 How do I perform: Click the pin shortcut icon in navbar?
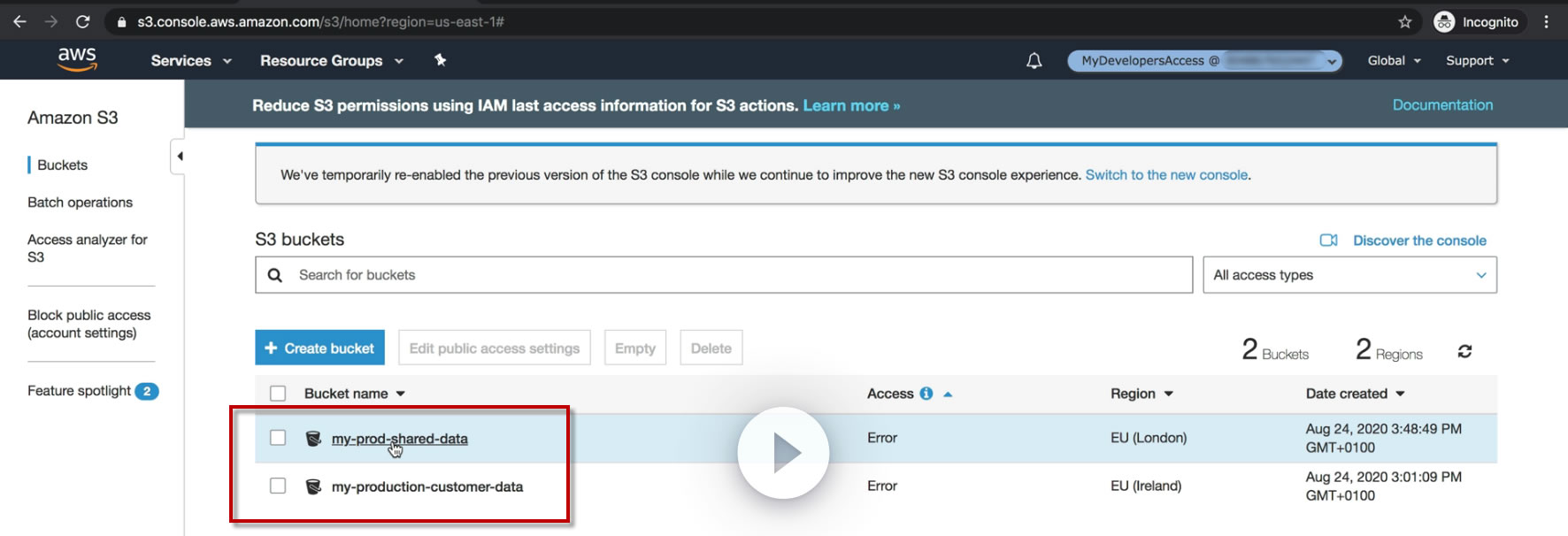[x=440, y=60]
